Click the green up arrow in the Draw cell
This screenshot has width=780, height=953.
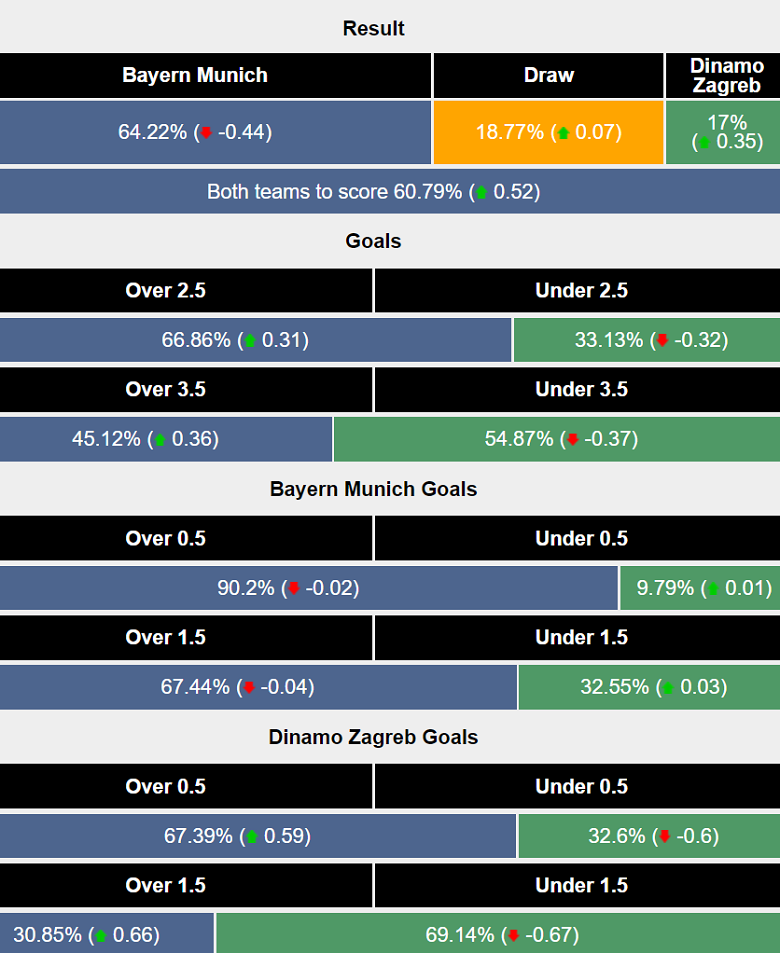(562, 132)
